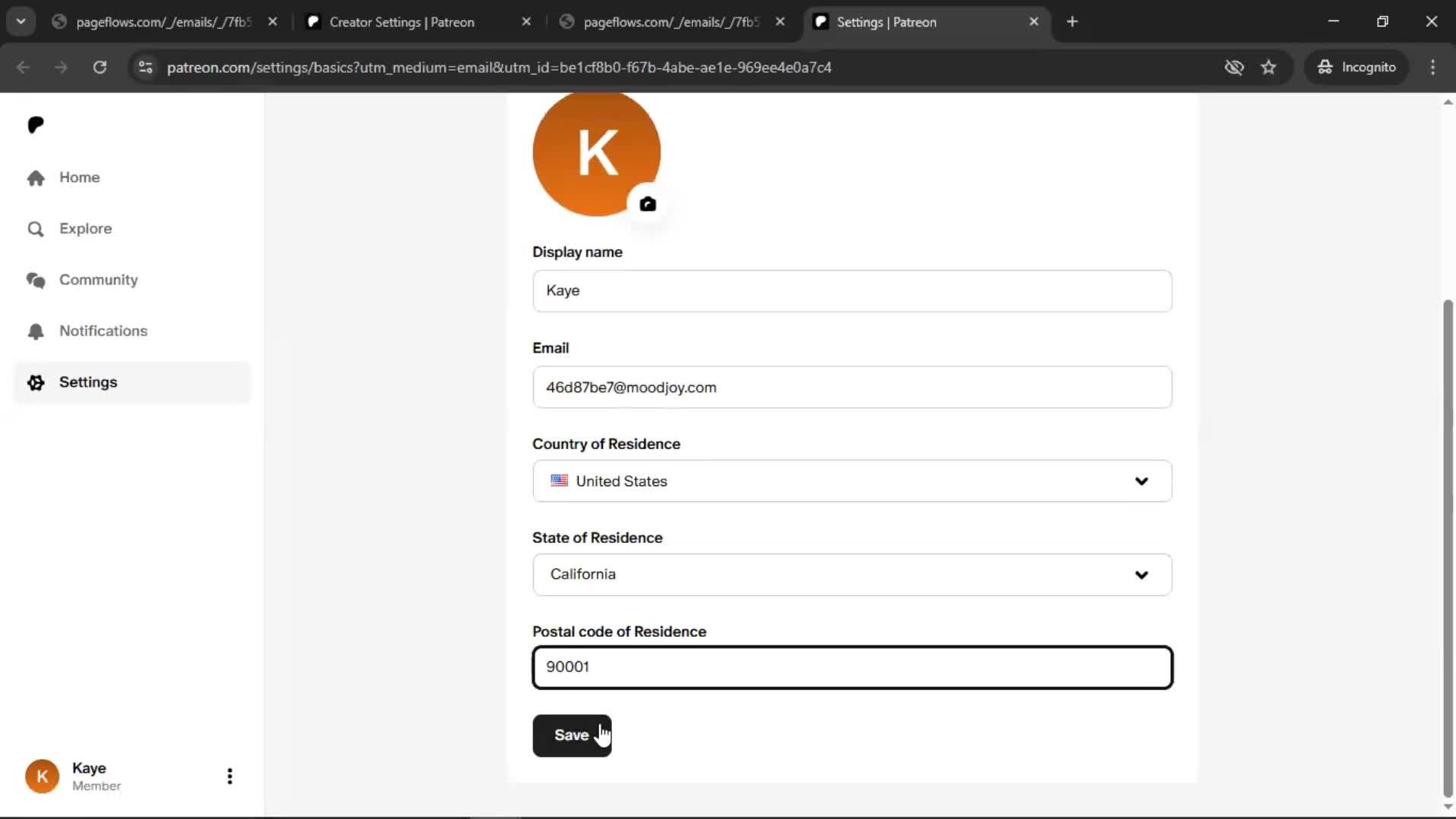Click the Country of Residence chevron arrow
This screenshot has width=1456, height=819.
coord(1141,482)
